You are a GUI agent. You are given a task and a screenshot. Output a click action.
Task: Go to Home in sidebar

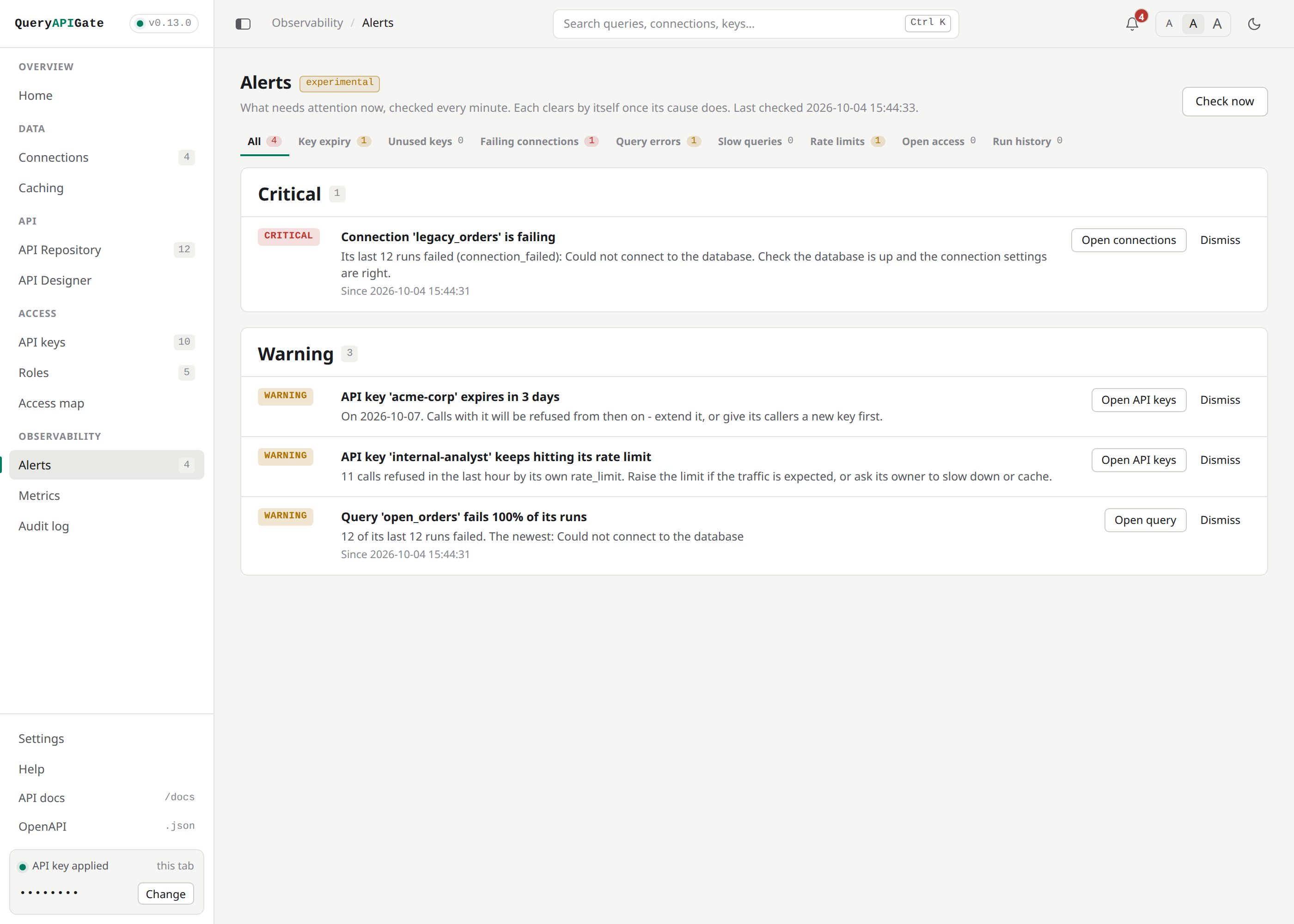[x=106, y=96]
